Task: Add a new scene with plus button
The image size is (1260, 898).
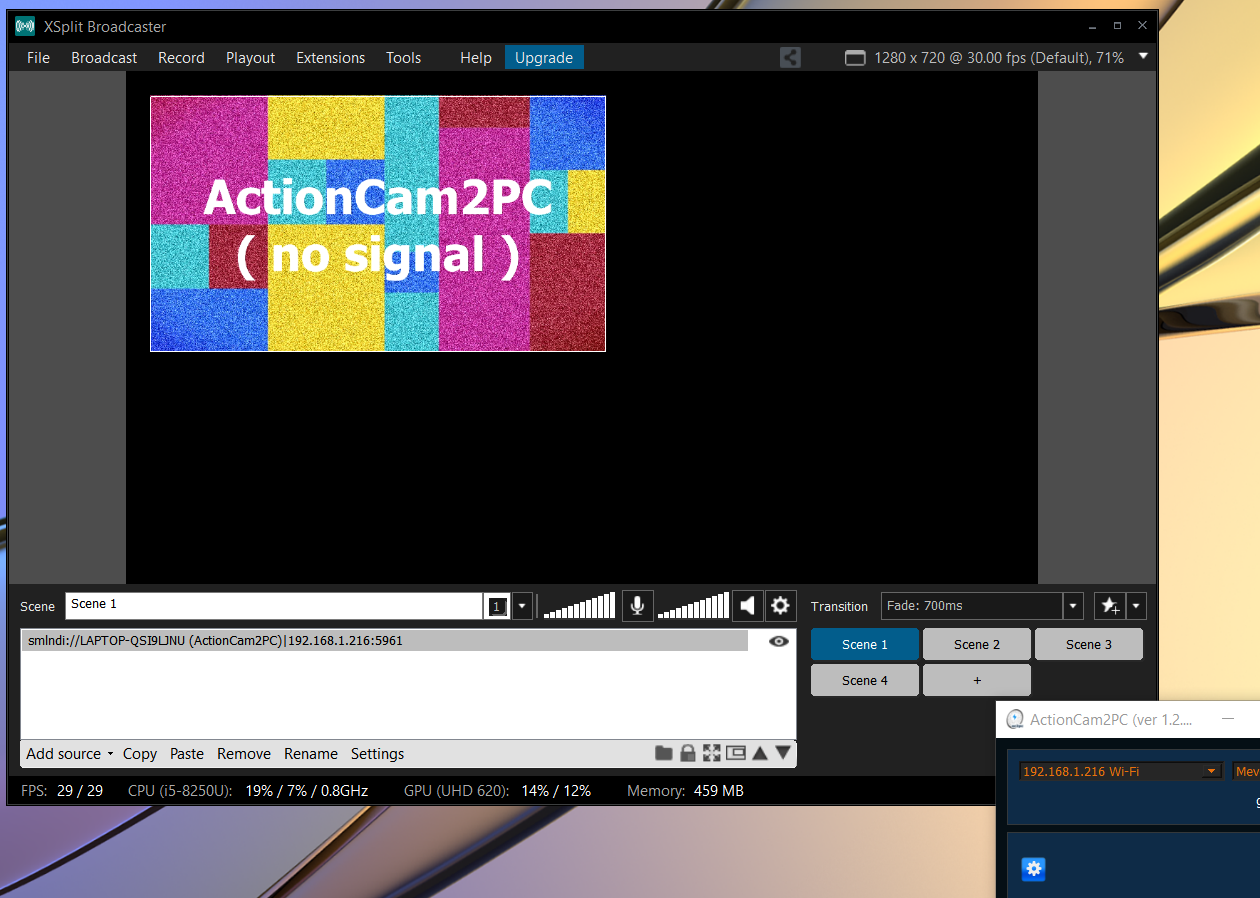Action: pyautogui.click(x=977, y=680)
